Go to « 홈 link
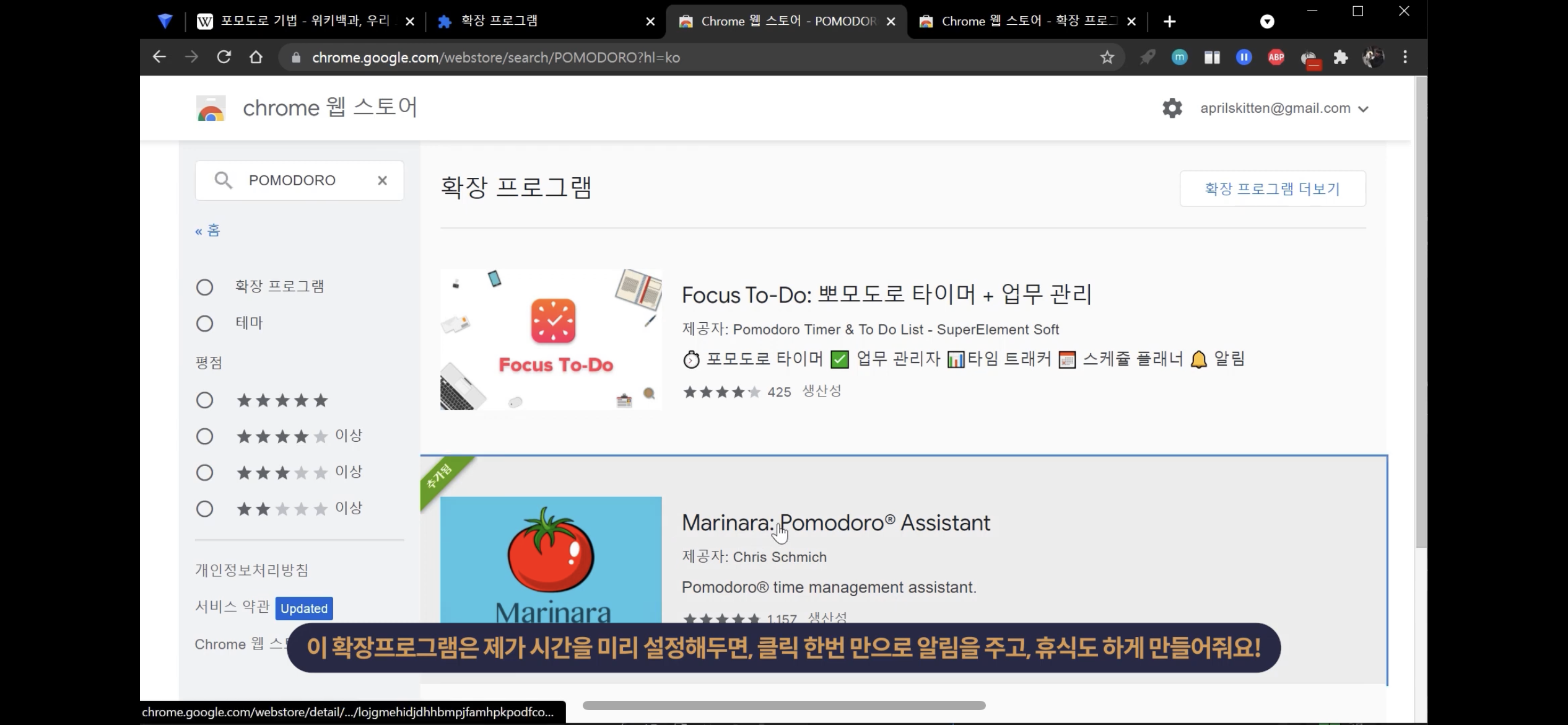1568x725 pixels. pyautogui.click(x=207, y=231)
